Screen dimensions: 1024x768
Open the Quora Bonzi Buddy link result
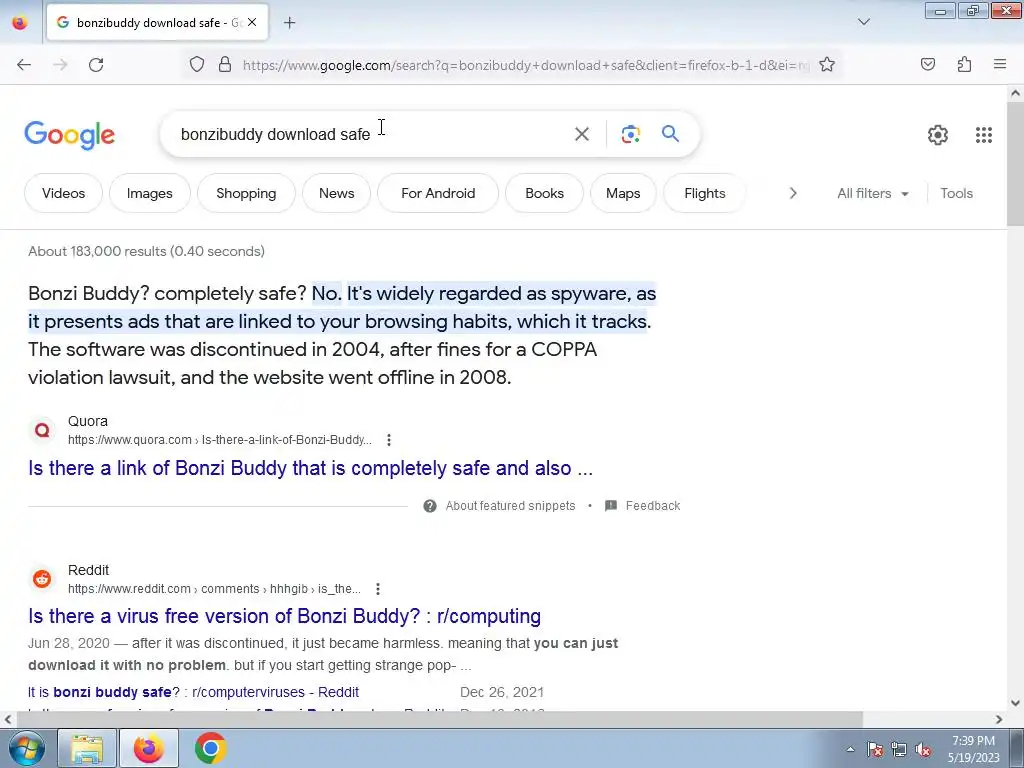tap(310, 468)
